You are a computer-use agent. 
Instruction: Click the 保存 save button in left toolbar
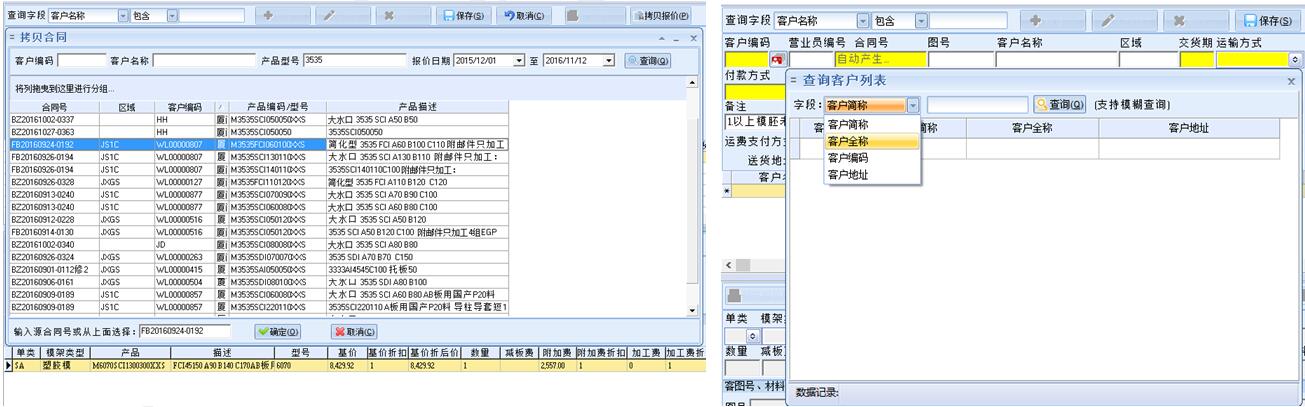[464, 16]
